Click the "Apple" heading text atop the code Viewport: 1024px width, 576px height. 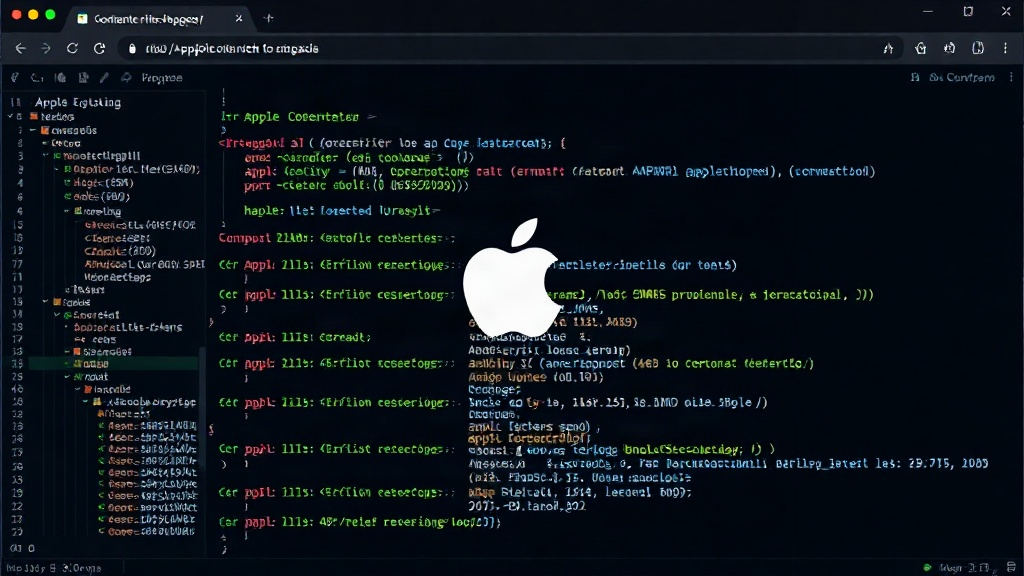tap(261, 117)
